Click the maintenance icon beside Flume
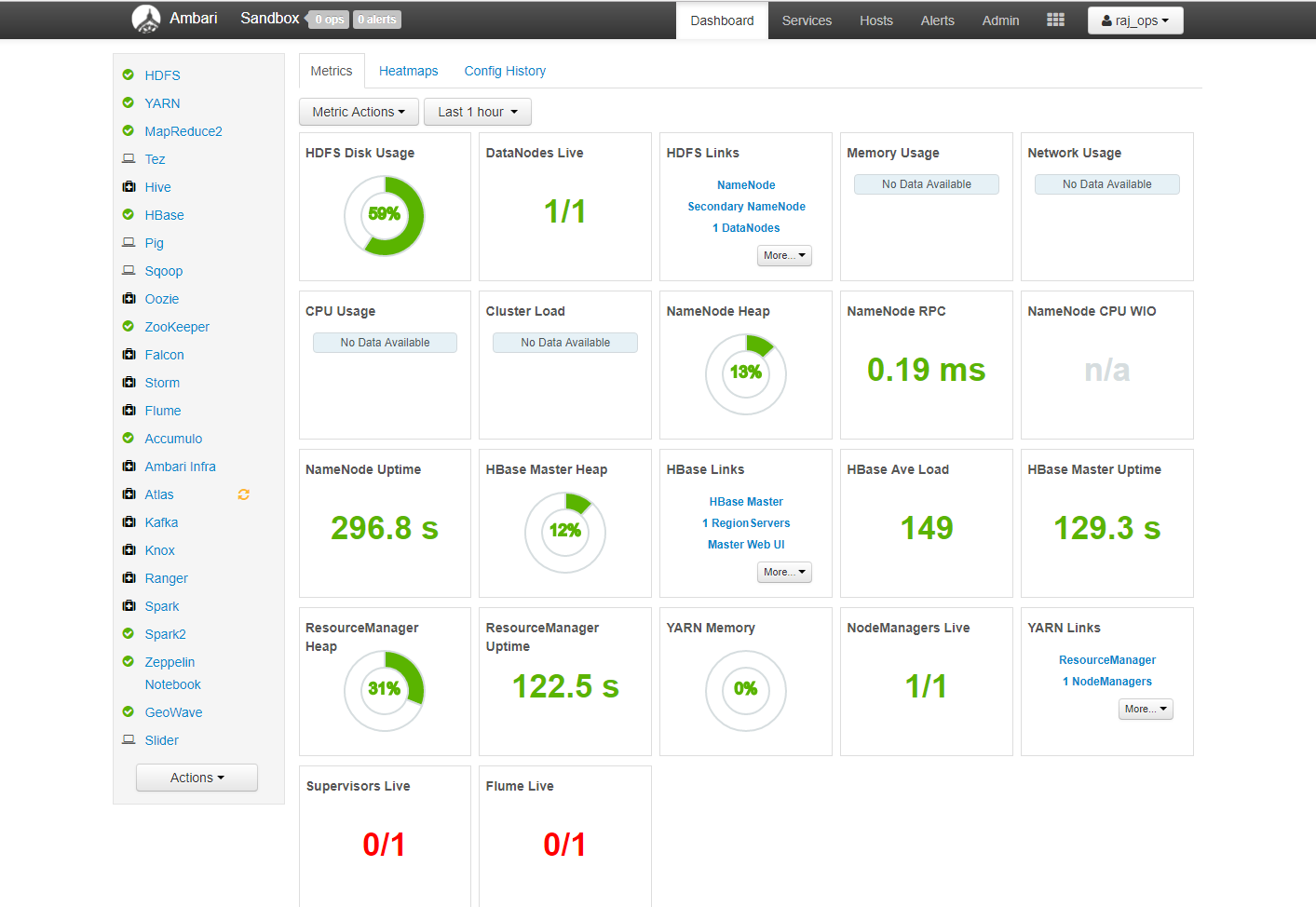Image resolution: width=1316 pixels, height=907 pixels. 129,410
